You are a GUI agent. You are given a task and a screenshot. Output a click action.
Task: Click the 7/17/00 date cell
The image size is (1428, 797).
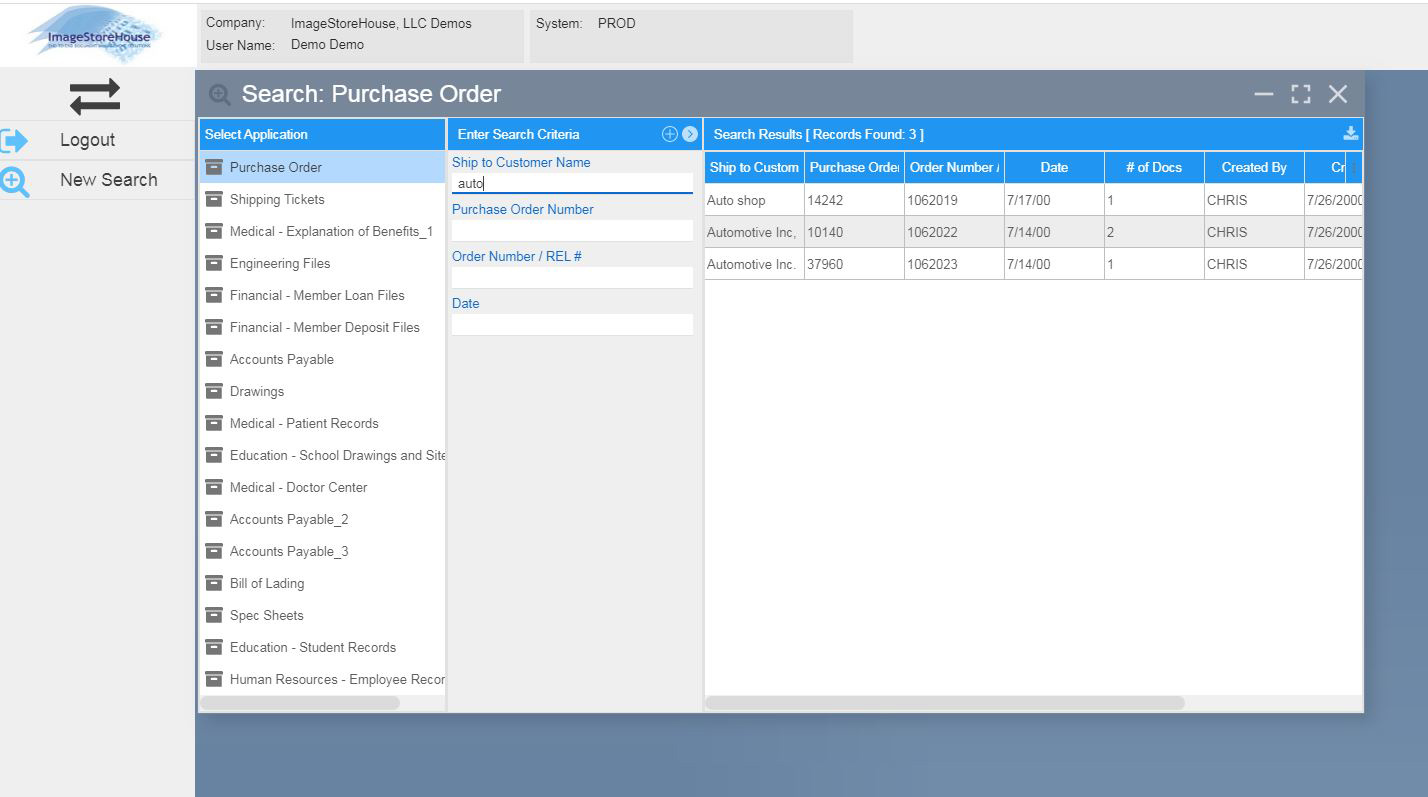tap(1054, 200)
